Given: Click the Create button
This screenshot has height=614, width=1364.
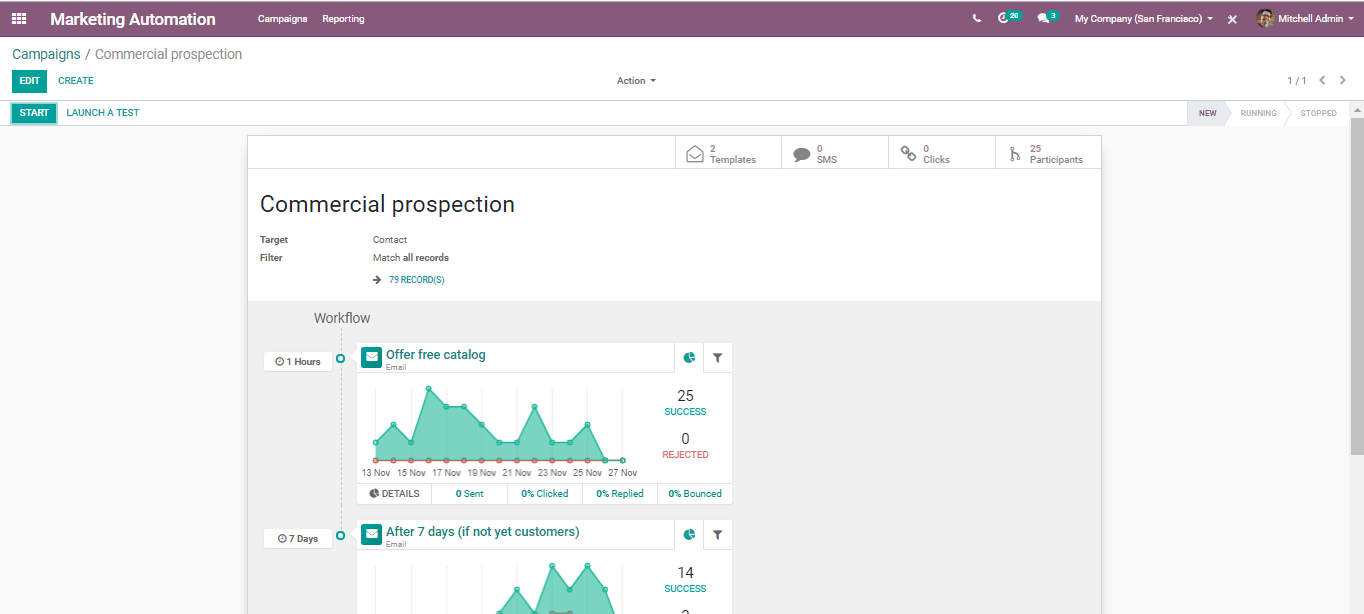Looking at the screenshot, I should click(x=76, y=81).
